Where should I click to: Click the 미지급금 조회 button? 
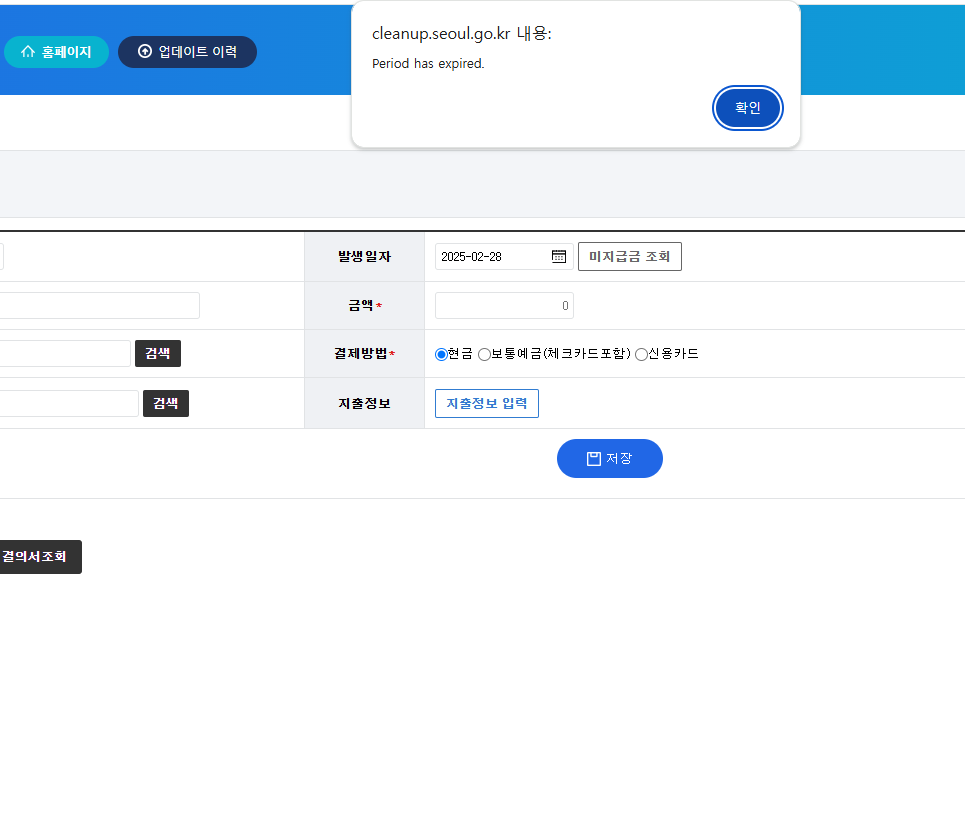629,257
